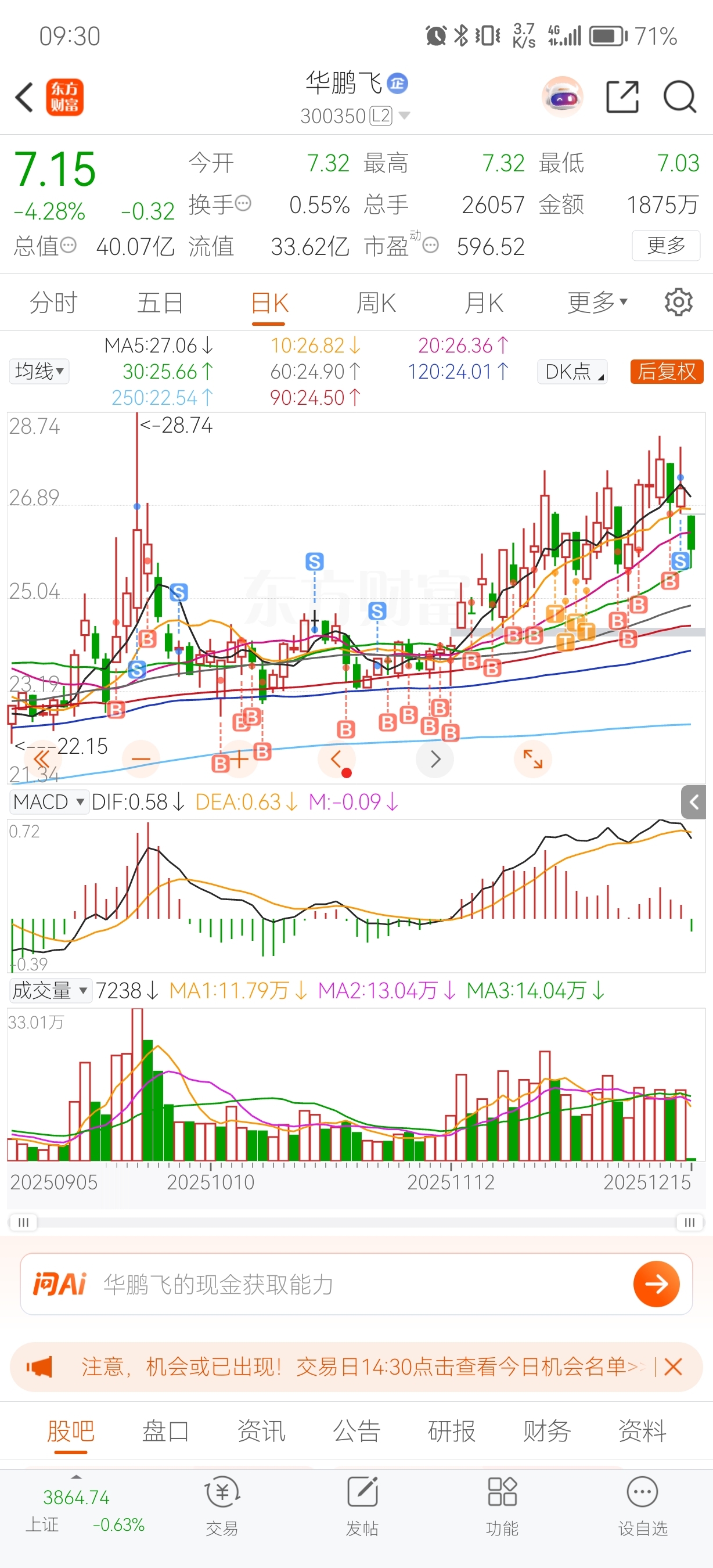This screenshot has height=1568, width=713.
Task: Tap the 250:22.54 moving average label
Action: pos(163,397)
